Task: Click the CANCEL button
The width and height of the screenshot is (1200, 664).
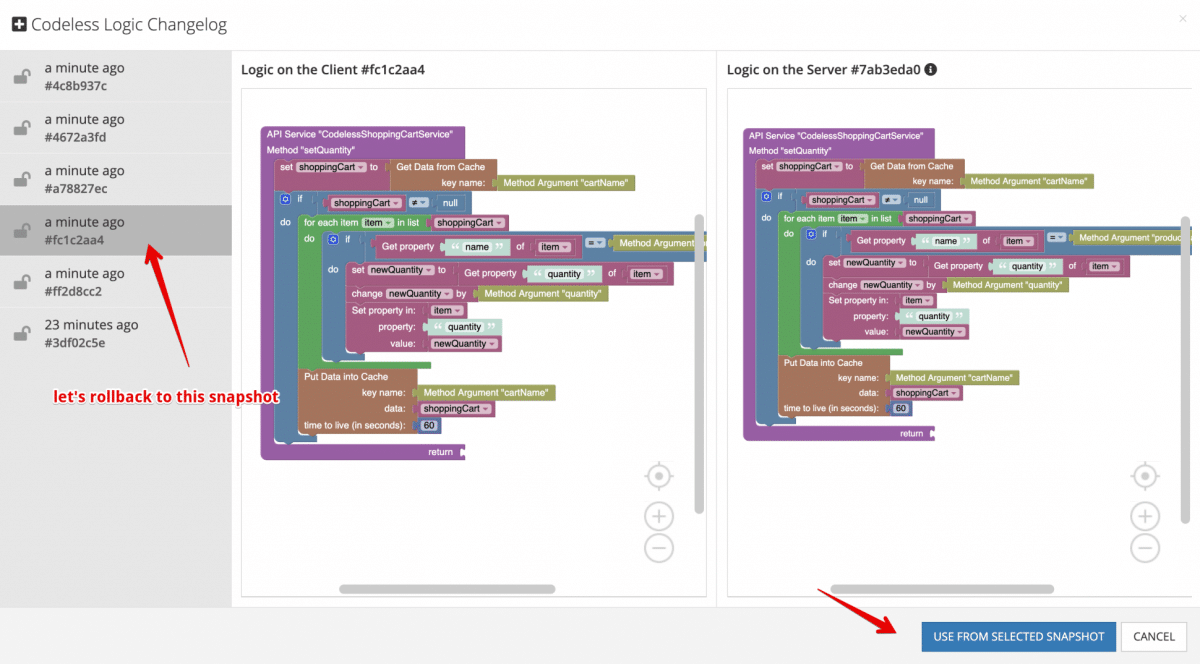Action: [x=1154, y=636]
